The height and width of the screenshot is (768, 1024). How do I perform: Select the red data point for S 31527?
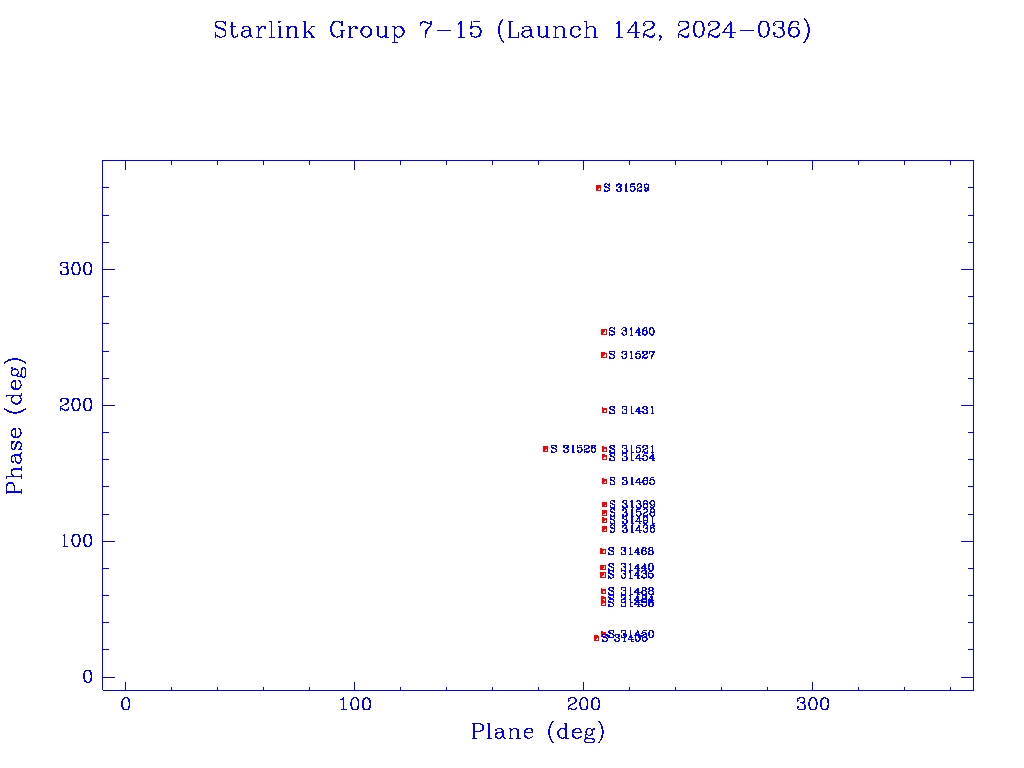click(x=603, y=355)
